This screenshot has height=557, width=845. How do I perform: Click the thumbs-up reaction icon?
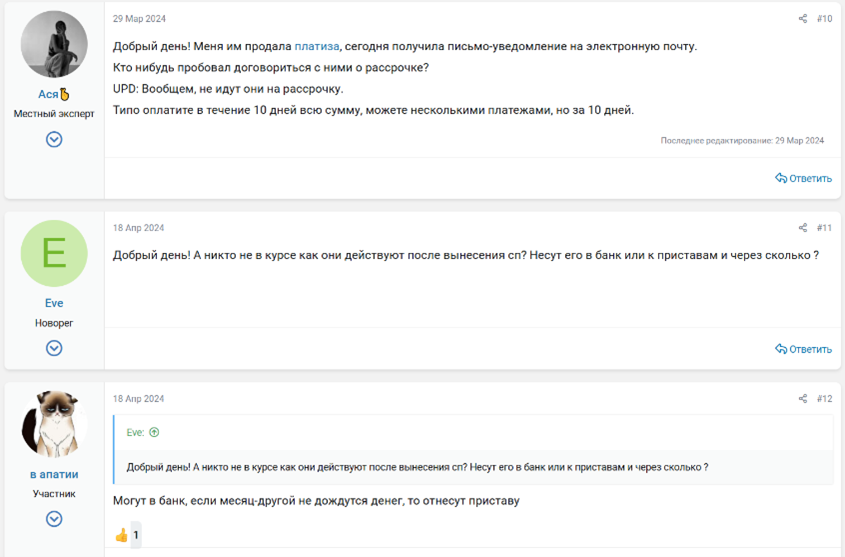[x=122, y=535]
